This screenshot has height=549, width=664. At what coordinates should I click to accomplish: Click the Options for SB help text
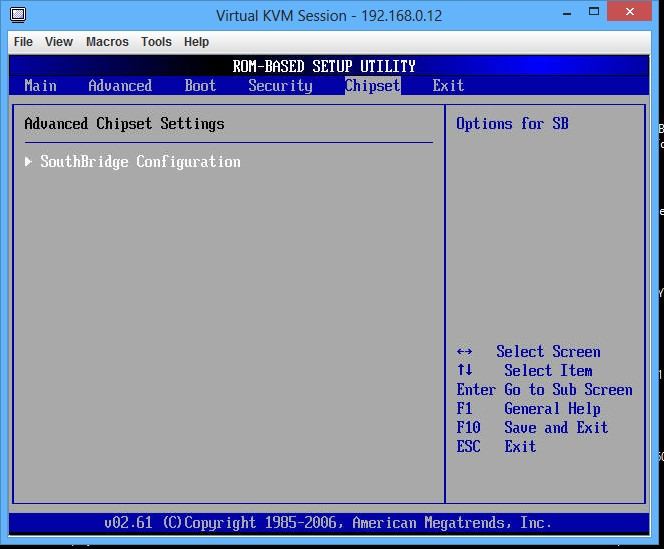click(x=512, y=124)
